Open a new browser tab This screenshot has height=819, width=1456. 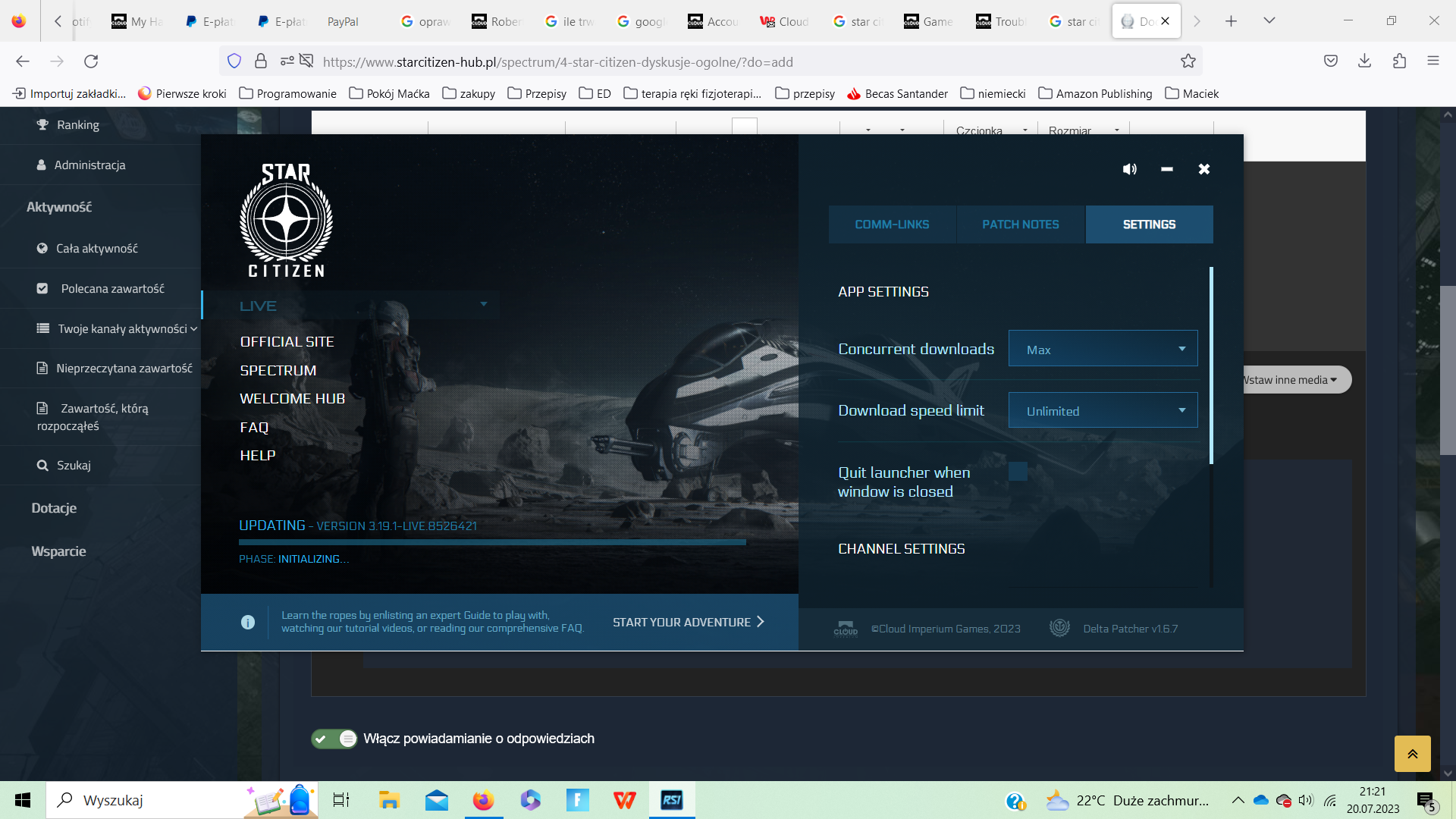click(x=1232, y=21)
